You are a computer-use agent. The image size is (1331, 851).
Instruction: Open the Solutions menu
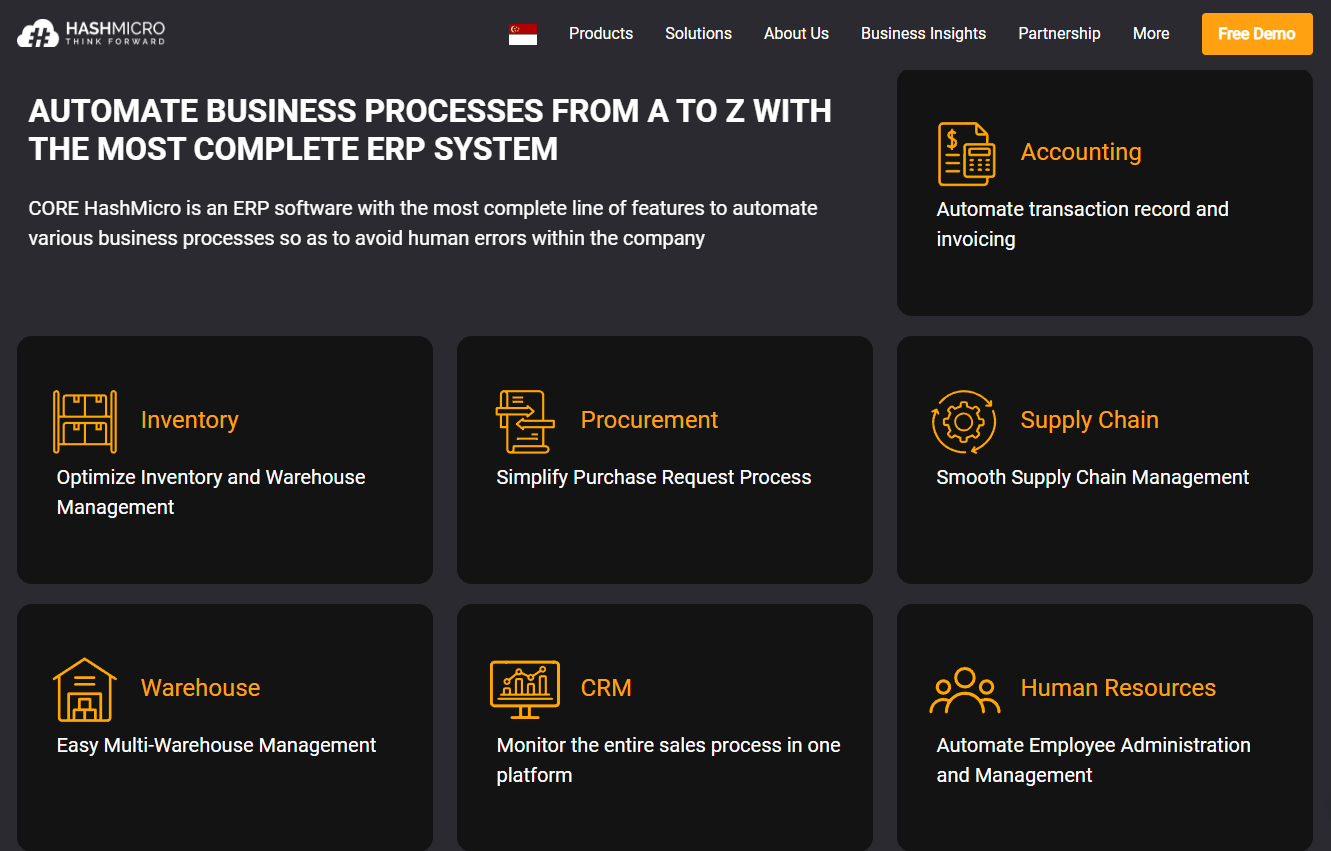698,34
